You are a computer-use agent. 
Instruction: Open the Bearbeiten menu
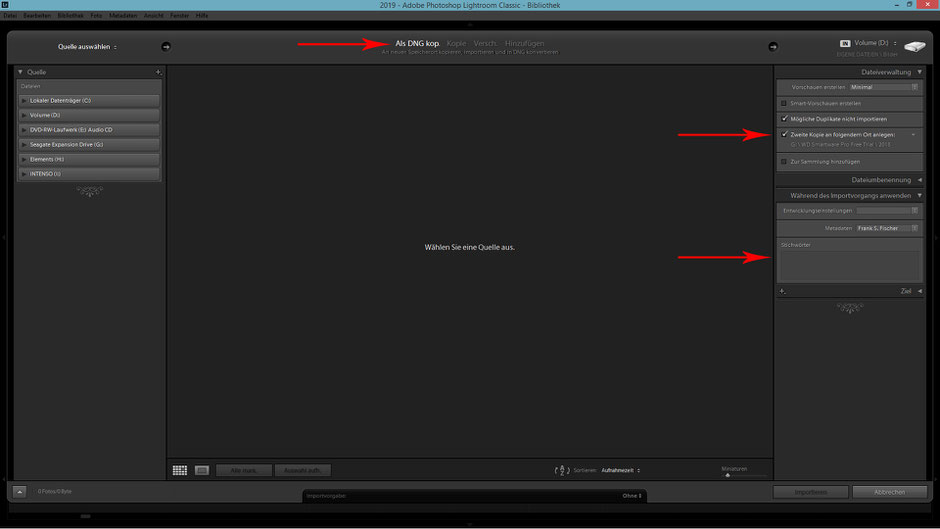37,16
